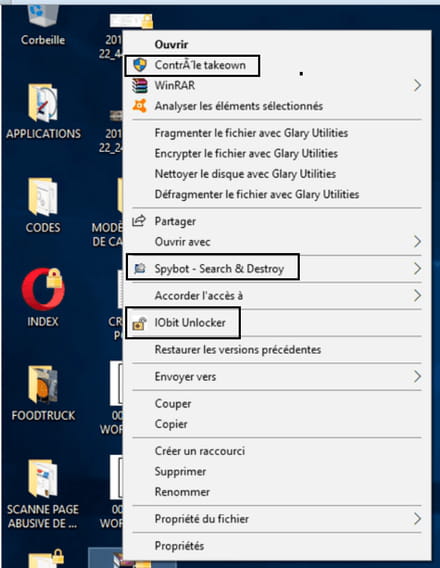This screenshot has width=440, height=568.
Task: Click the Avast orange analyze icon
Action: 140,106
